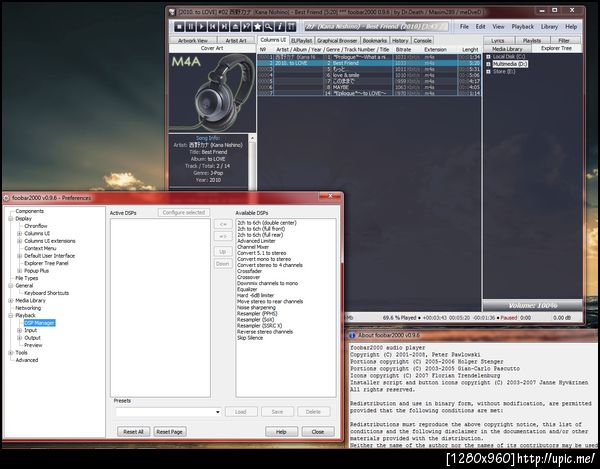The image size is (600, 469).
Task: Click the Reset Page button
Action: (170, 432)
